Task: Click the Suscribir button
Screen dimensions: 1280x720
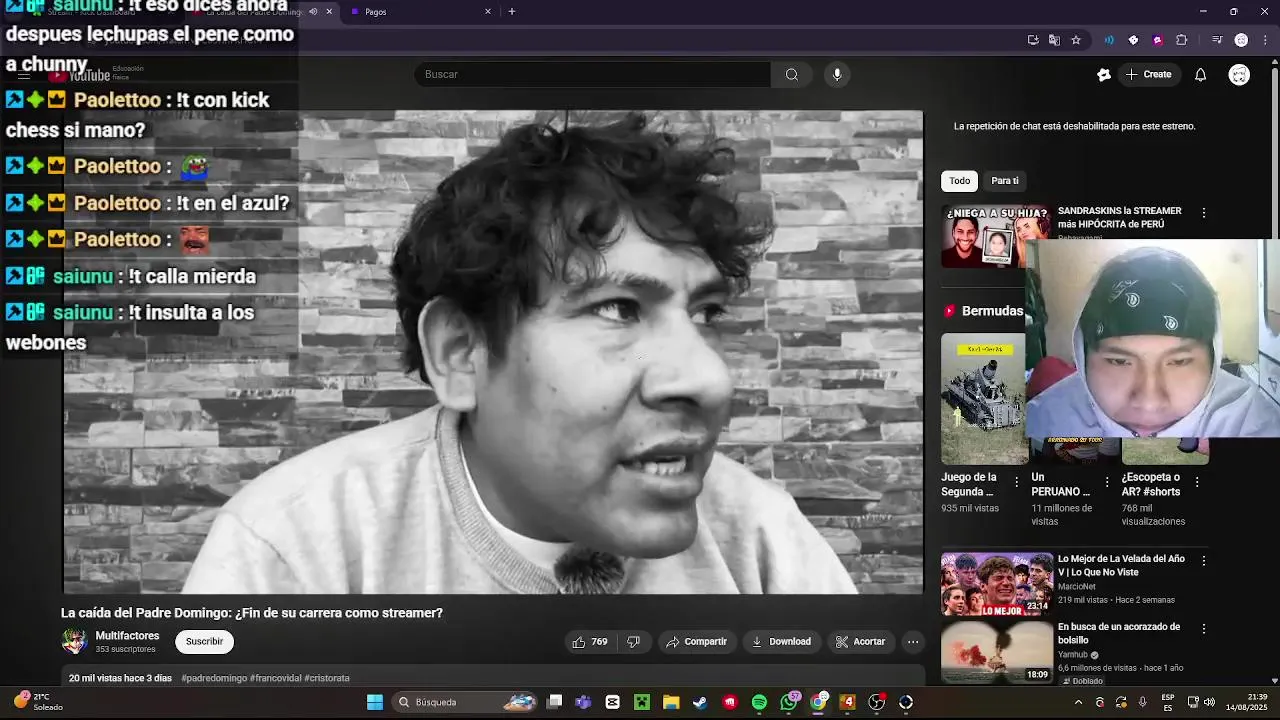Action: (x=204, y=642)
